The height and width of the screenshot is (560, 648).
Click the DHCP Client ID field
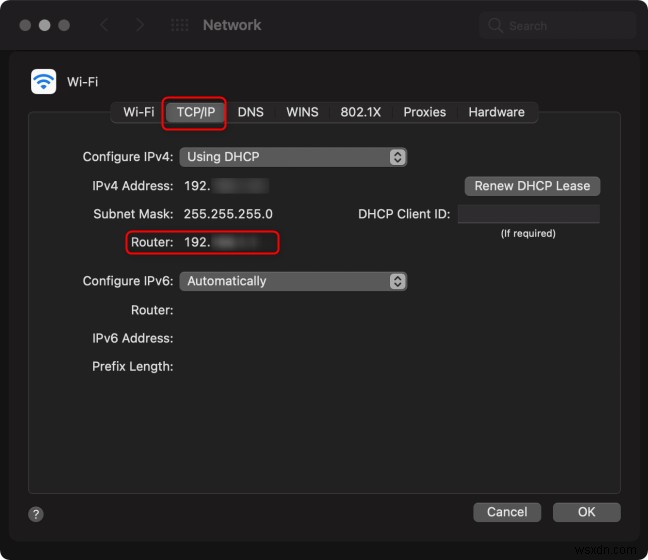(529, 214)
